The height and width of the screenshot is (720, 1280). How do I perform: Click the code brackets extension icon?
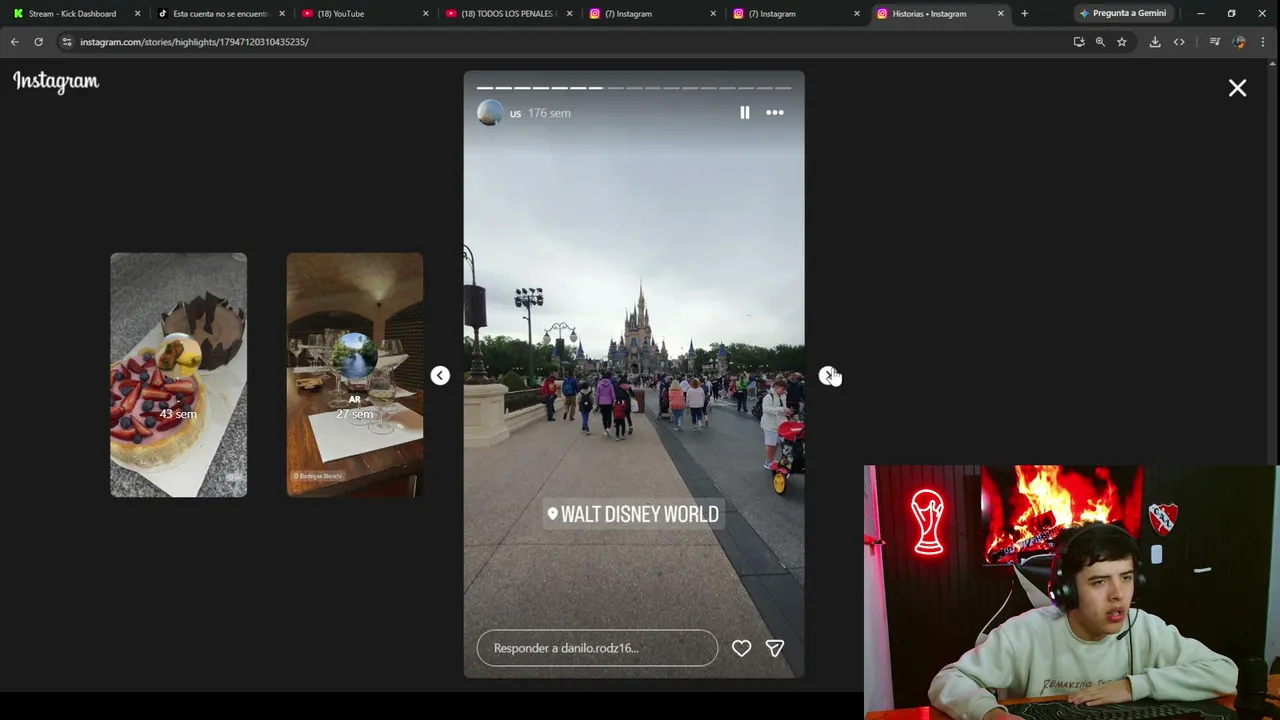coord(1179,42)
